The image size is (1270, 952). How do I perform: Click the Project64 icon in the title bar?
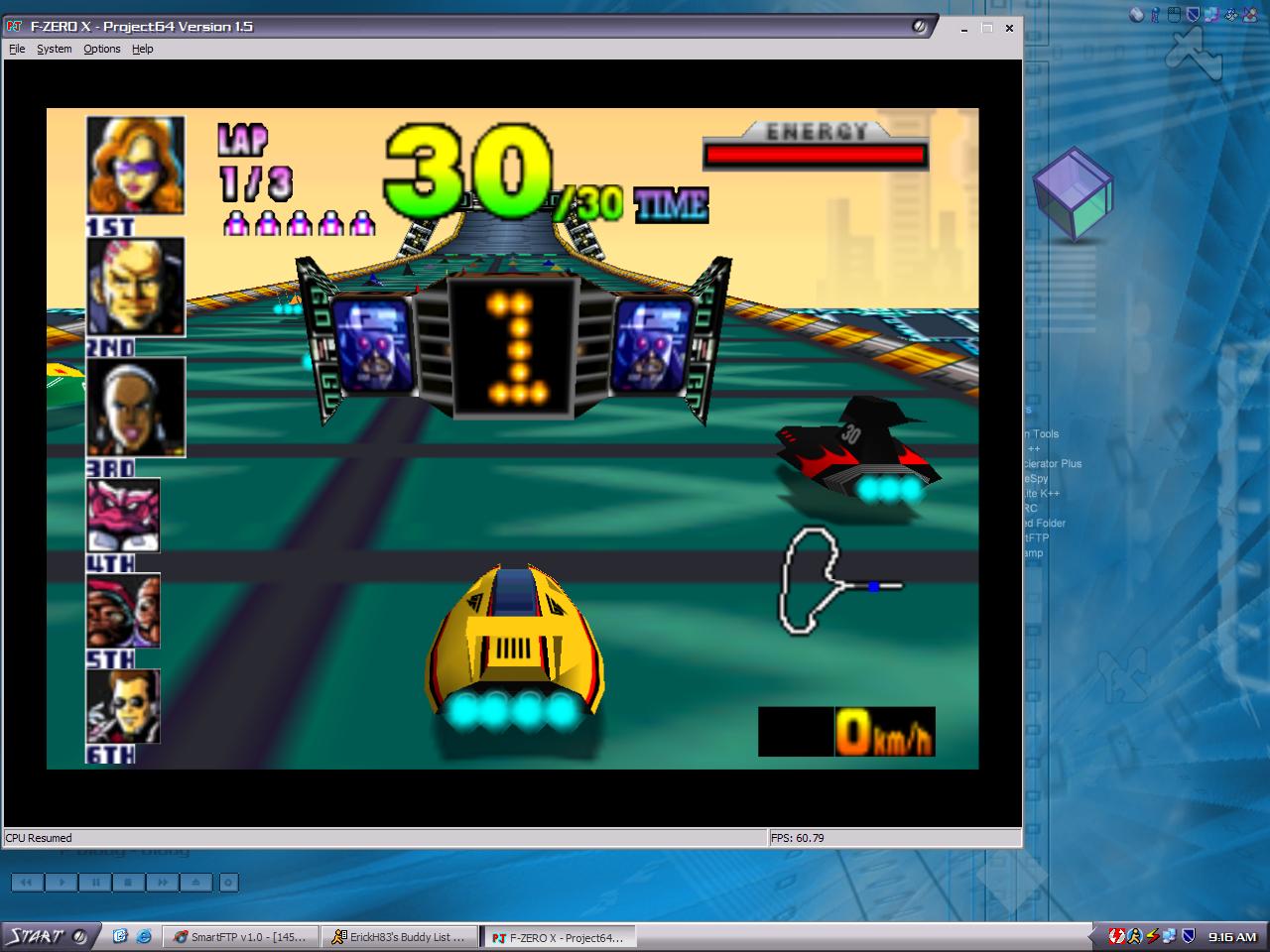tap(14, 27)
